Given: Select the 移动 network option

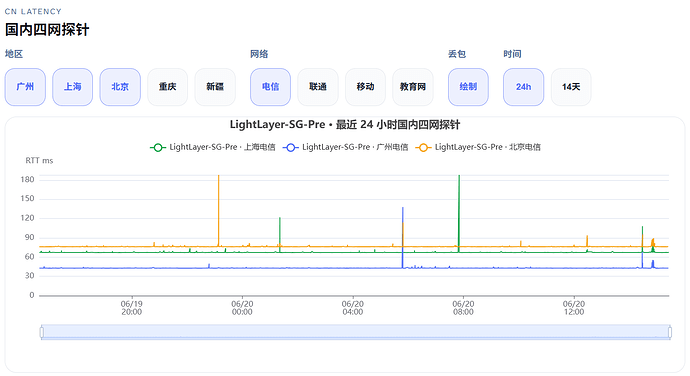Looking at the screenshot, I should tap(365, 87).
